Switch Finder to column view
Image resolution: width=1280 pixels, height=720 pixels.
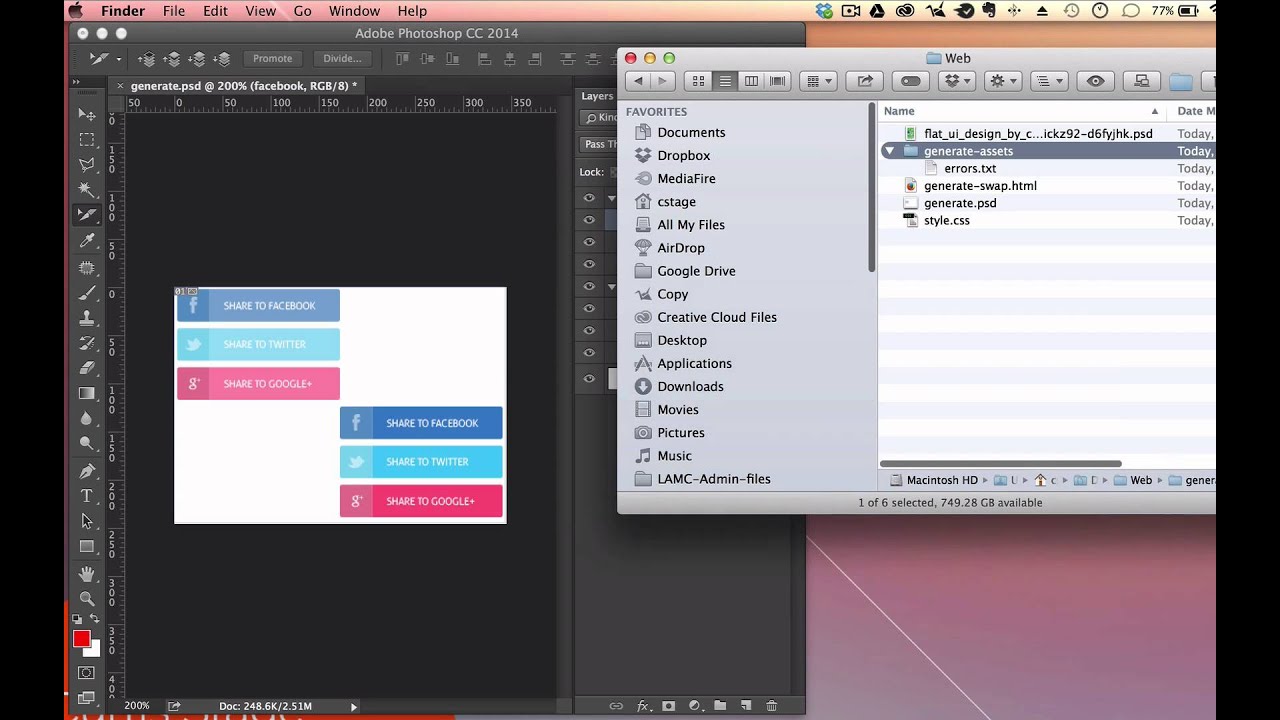(751, 81)
